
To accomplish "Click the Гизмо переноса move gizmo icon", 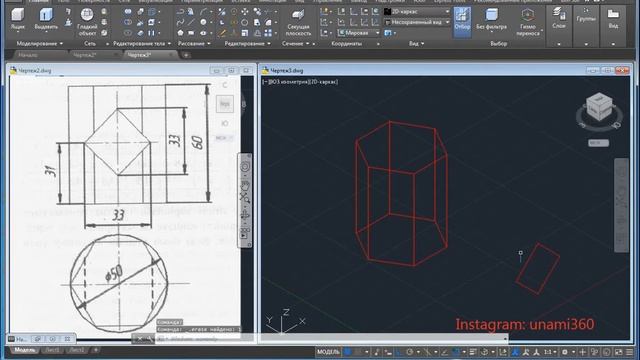I will (528, 16).
